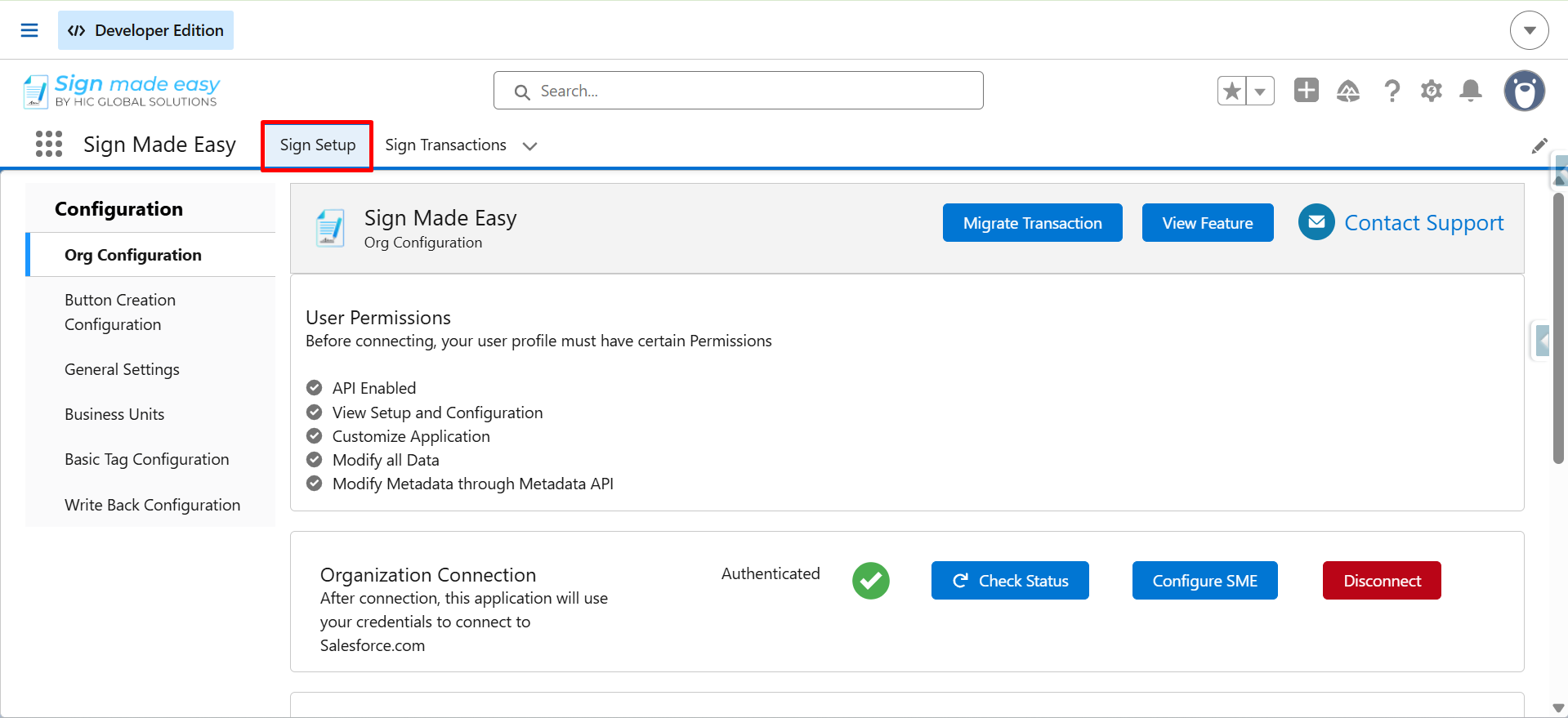Click the API Enabled check icon

(x=314, y=387)
